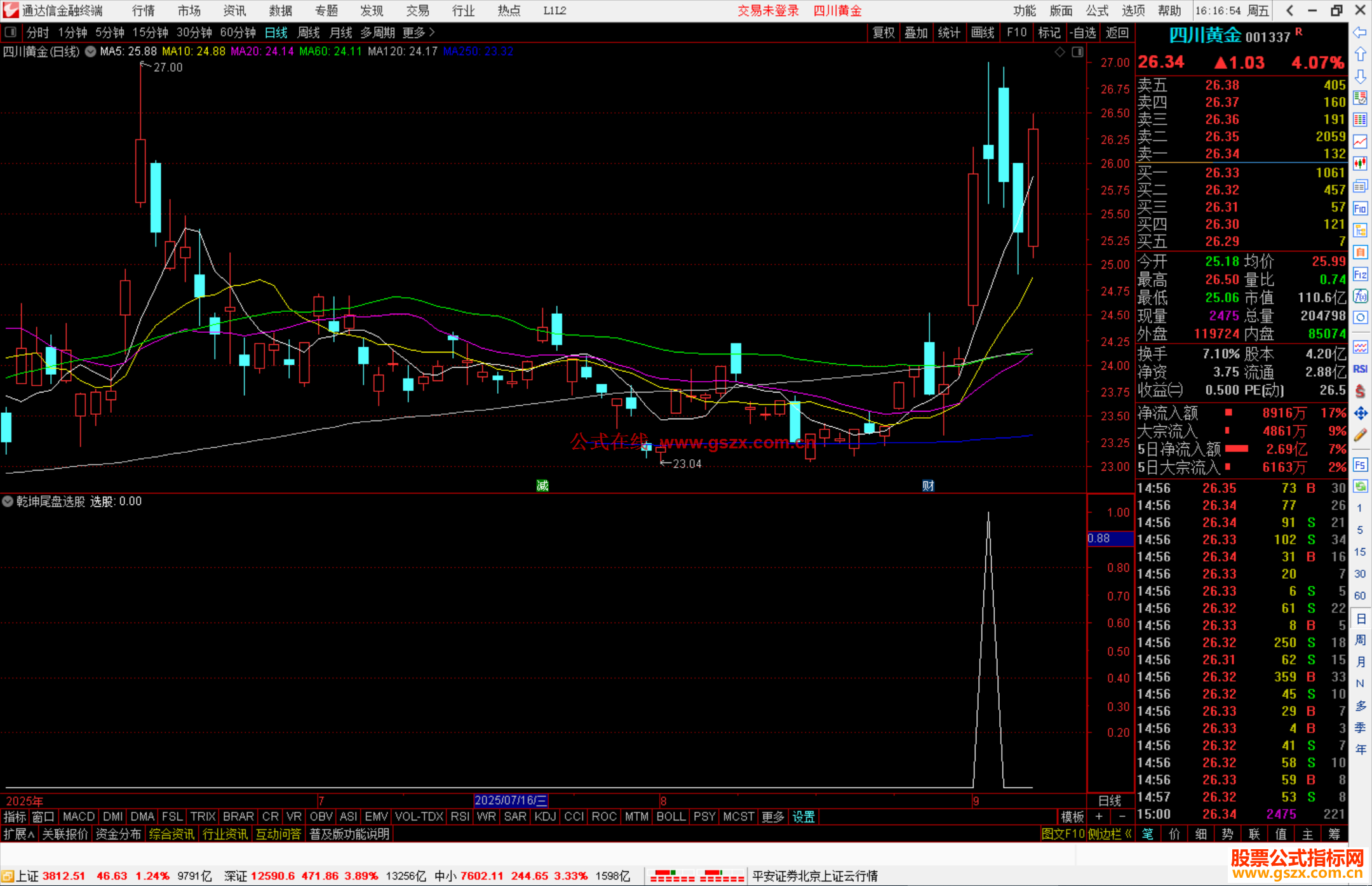Click the diamond icon at chart top-right

pos(1059,52)
